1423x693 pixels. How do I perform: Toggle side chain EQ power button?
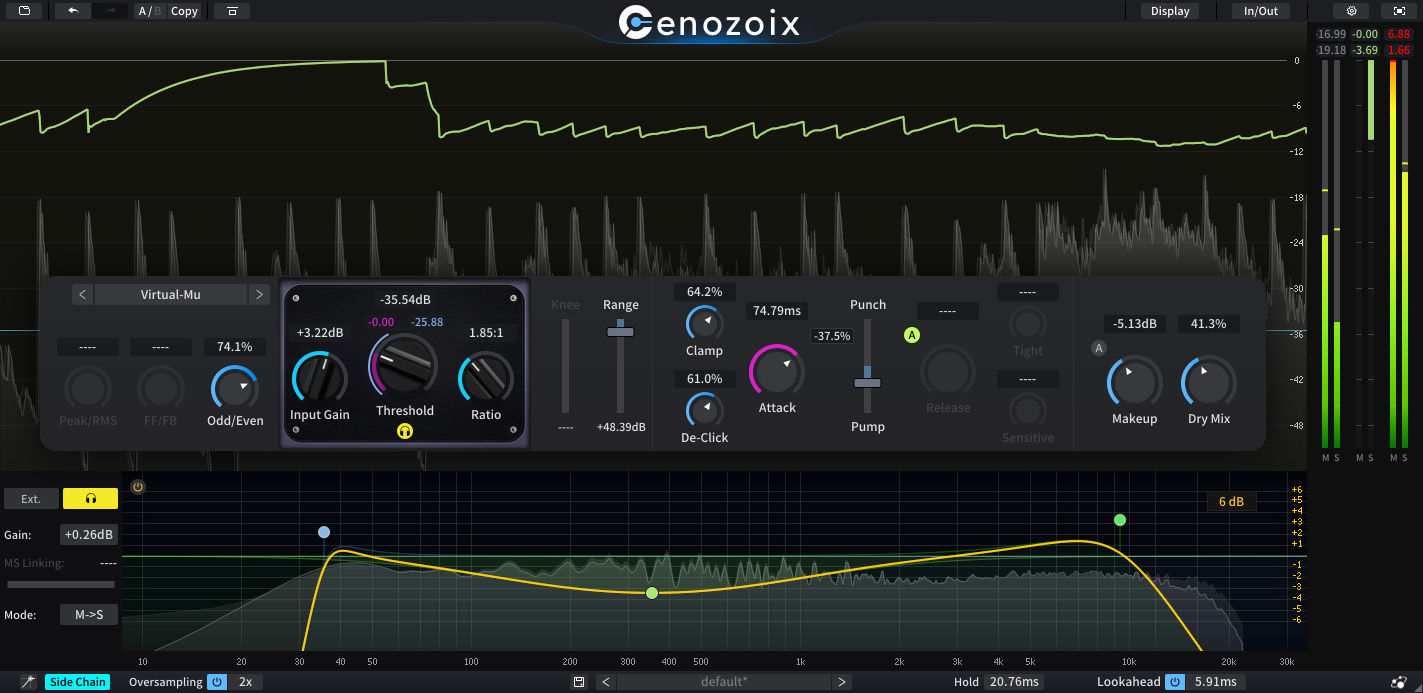point(138,487)
